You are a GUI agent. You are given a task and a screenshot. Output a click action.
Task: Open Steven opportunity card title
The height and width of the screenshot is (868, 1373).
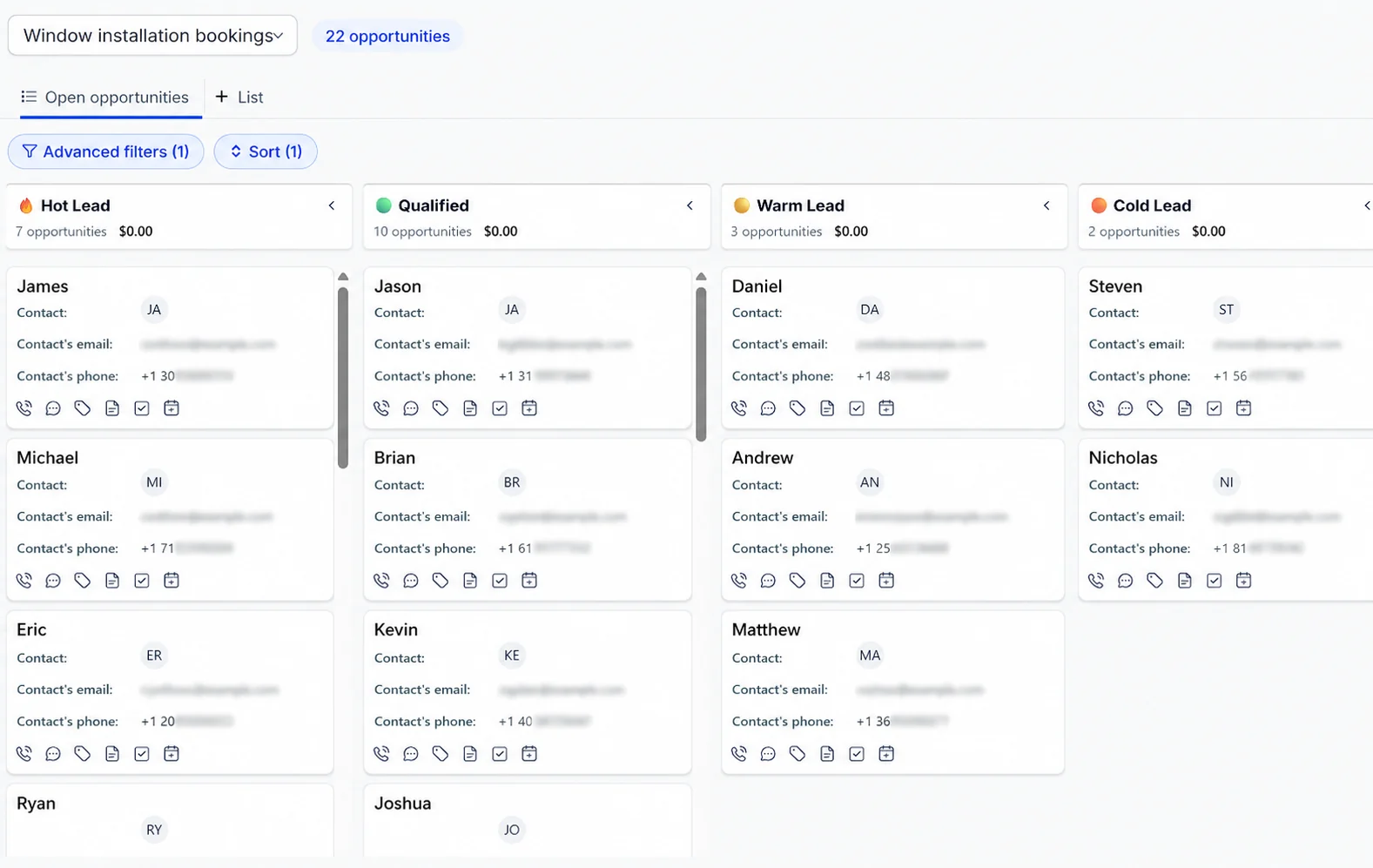point(1115,286)
